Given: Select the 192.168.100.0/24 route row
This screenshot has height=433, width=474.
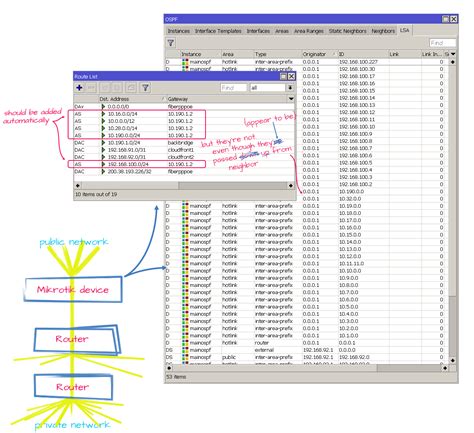Looking at the screenshot, I should [x=184, y=164].
